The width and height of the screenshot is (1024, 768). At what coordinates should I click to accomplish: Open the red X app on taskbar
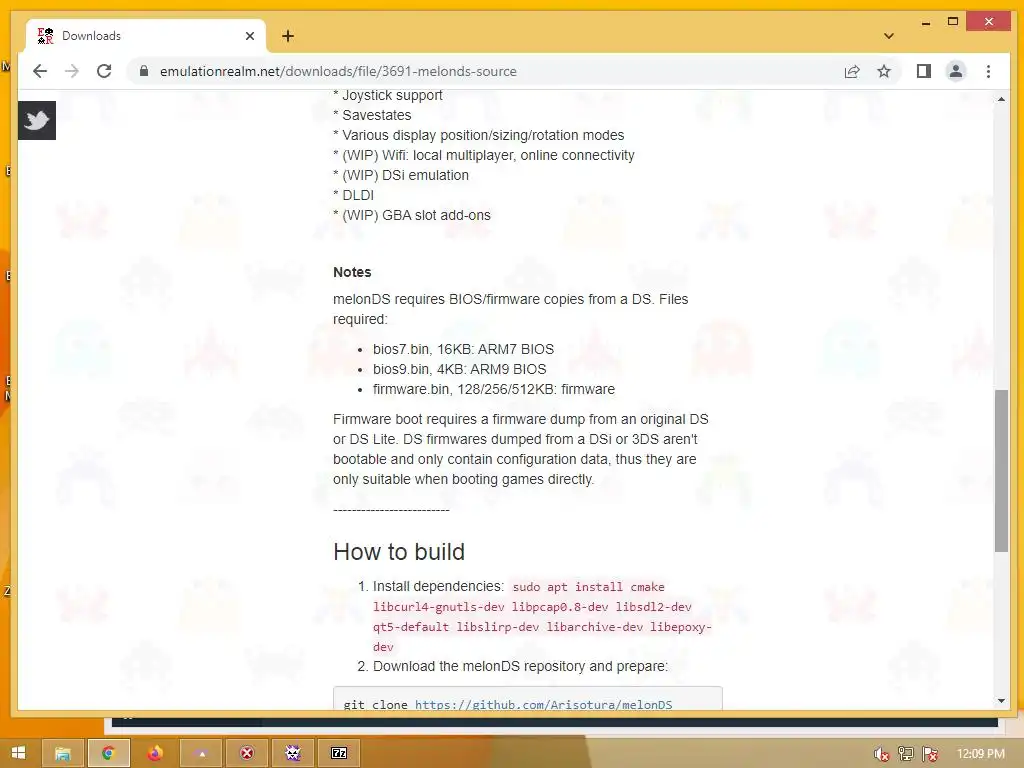247,753
